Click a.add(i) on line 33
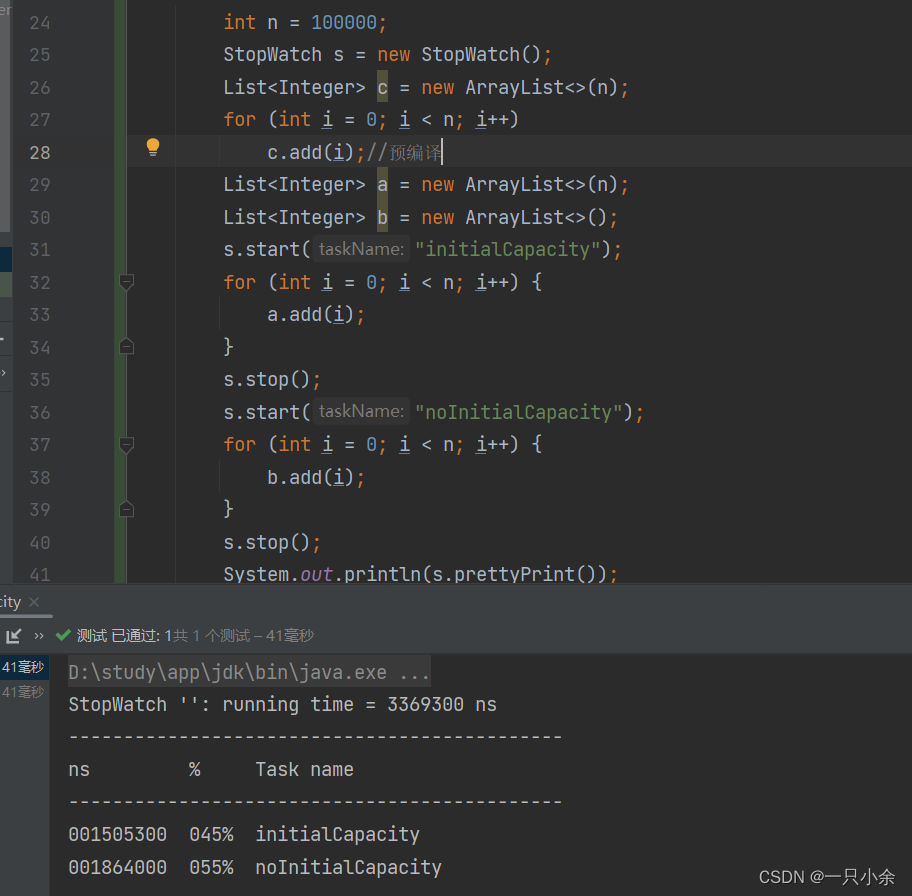 coord(310,315)
